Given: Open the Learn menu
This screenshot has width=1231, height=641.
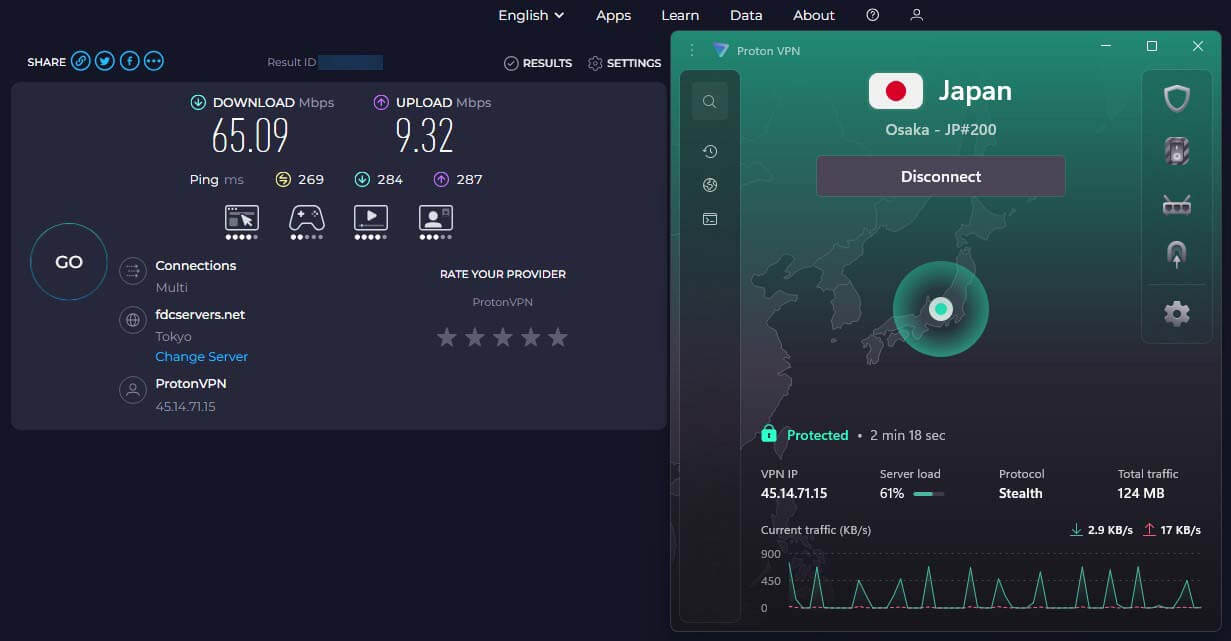Looking at the screenshot, I should [680, 15].
